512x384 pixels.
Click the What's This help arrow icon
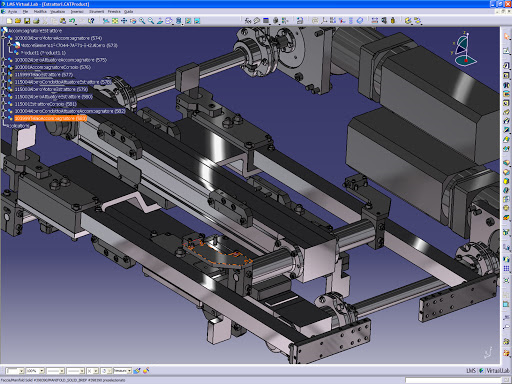[x=91, y=21]
